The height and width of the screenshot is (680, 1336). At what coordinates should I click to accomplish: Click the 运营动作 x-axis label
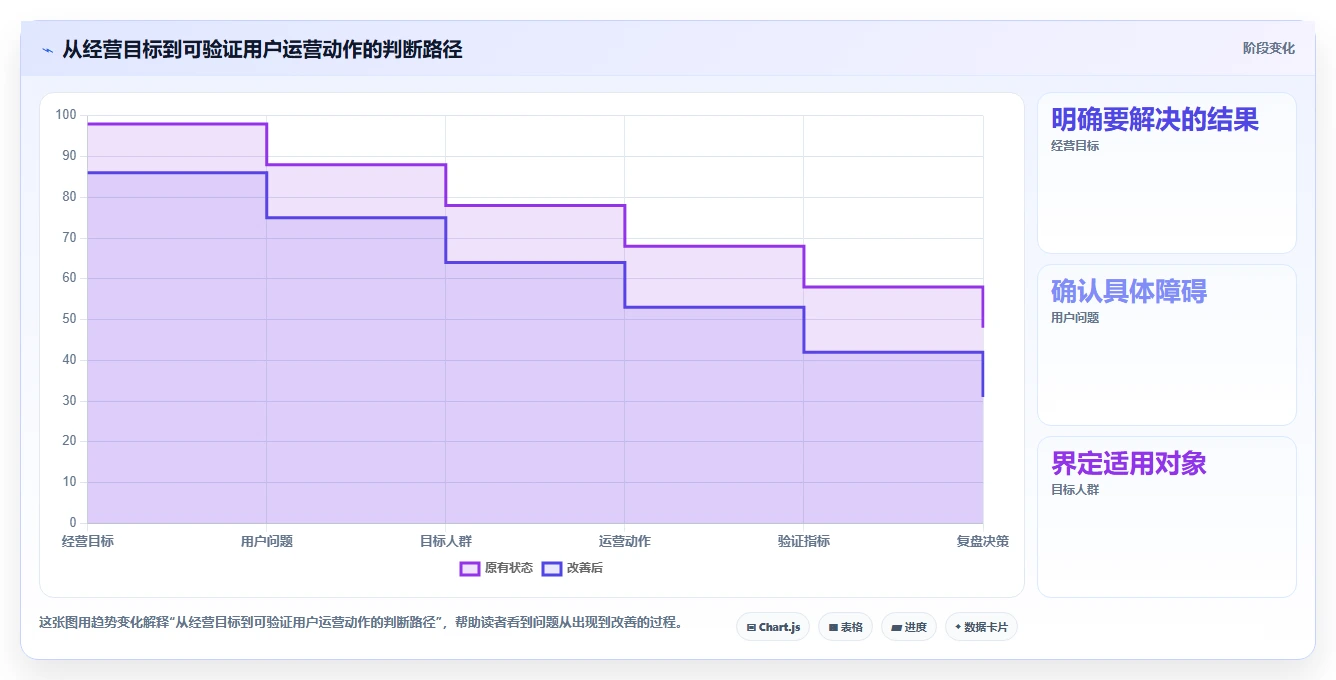[624, 541]
